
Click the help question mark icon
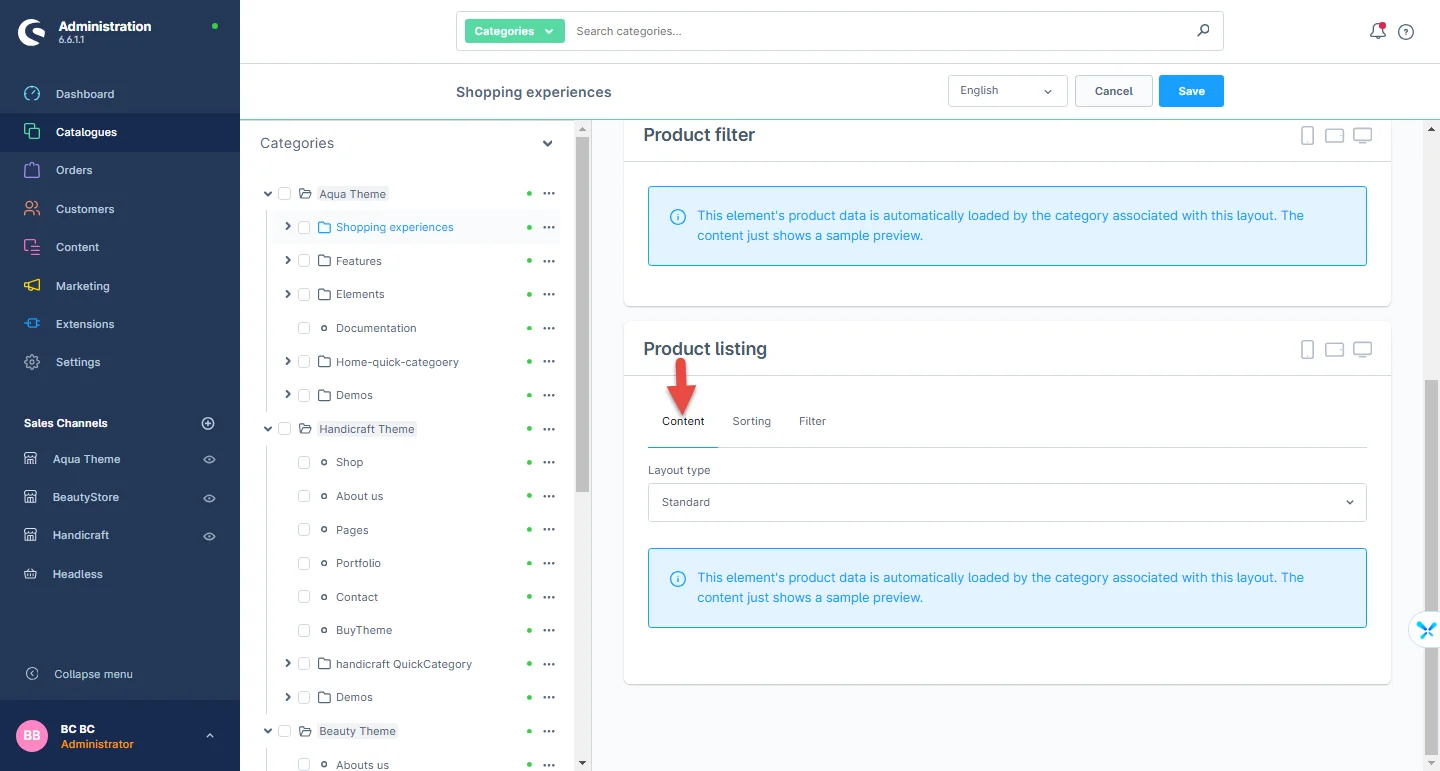[1406, 32]
